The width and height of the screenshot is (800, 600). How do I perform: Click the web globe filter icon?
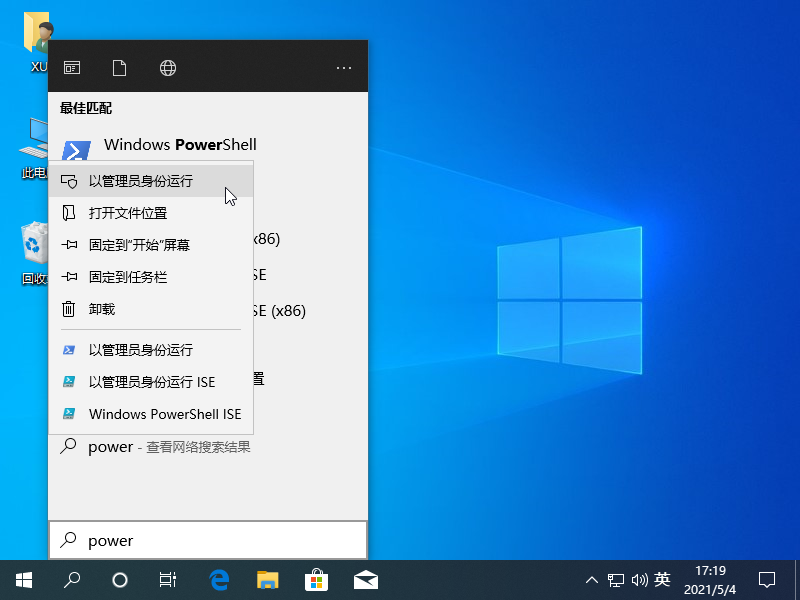[168, 68]
